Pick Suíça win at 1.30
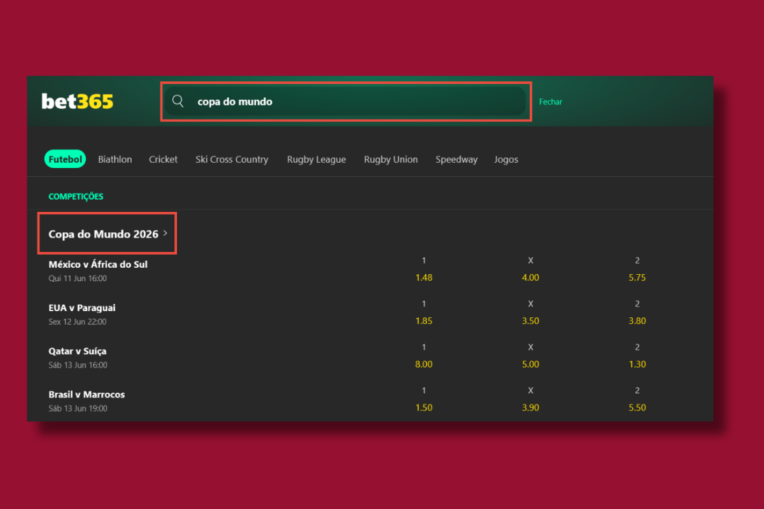This screenshot has width=764, height=509. 637,364
